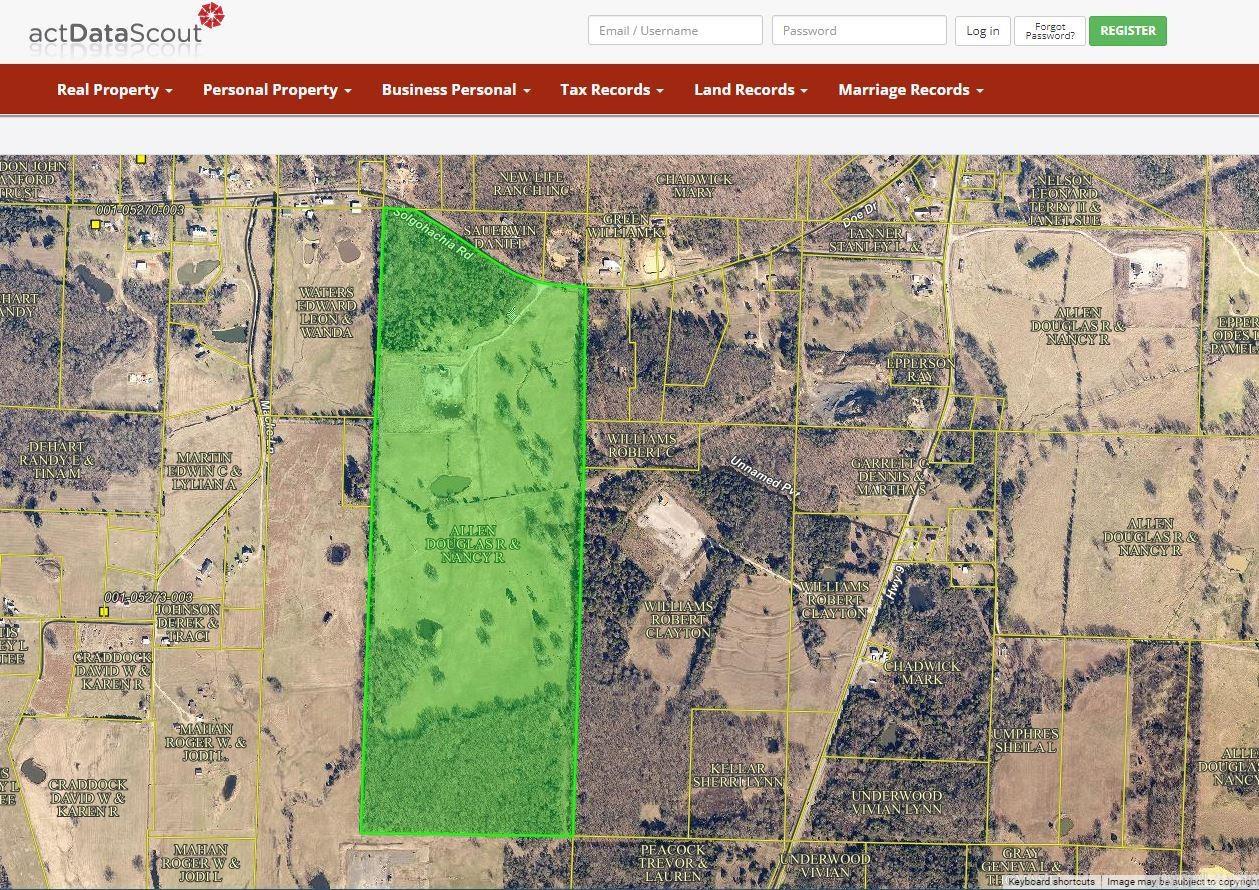Viewport: 1259px width, 890px height.
Task: Click yellow marker below parcel label 001-05270-003
Action: point(95,225)
